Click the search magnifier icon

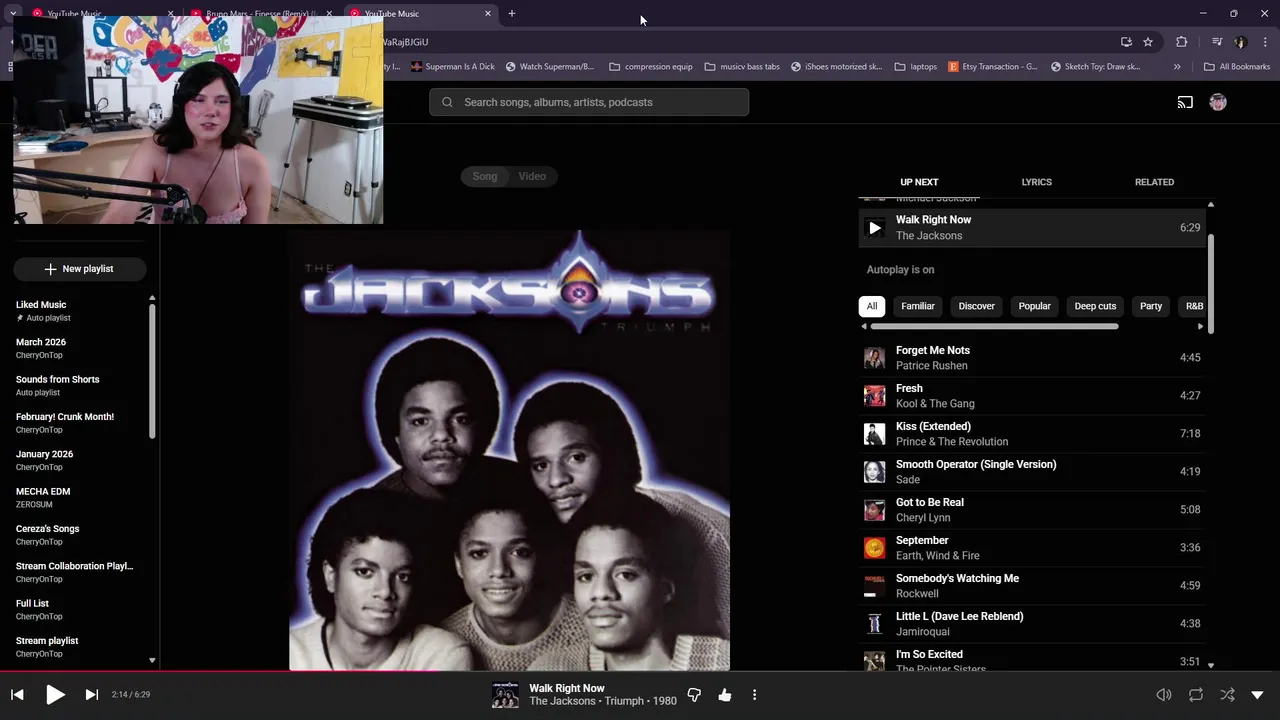tap(447, 102)
